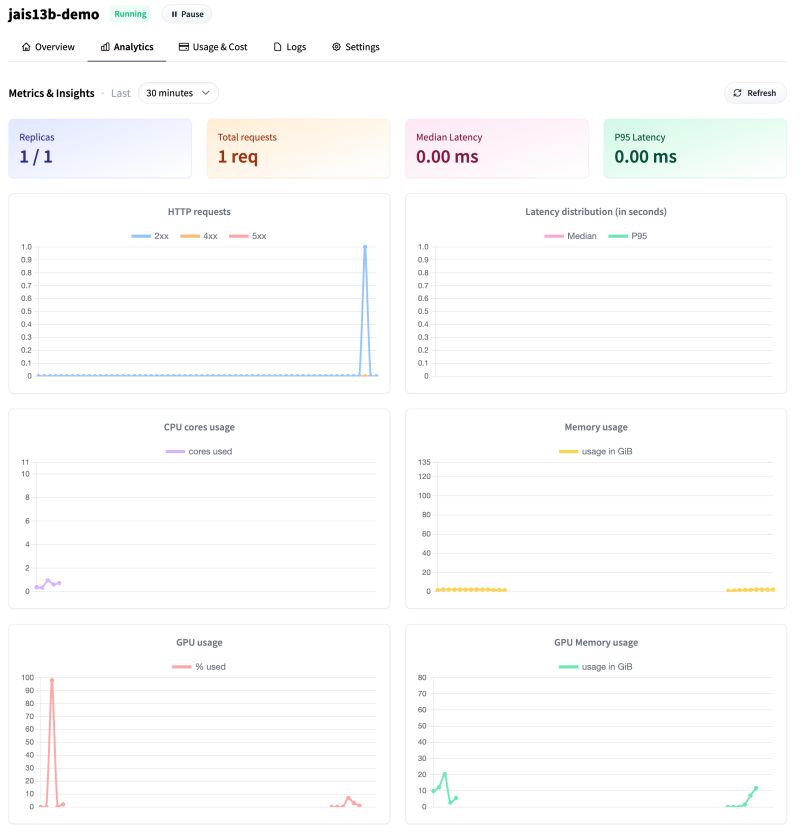This screenshot has width=800, height=833.
Task: Click the Metrics & Insights heading
Action: tap(52, 94)
